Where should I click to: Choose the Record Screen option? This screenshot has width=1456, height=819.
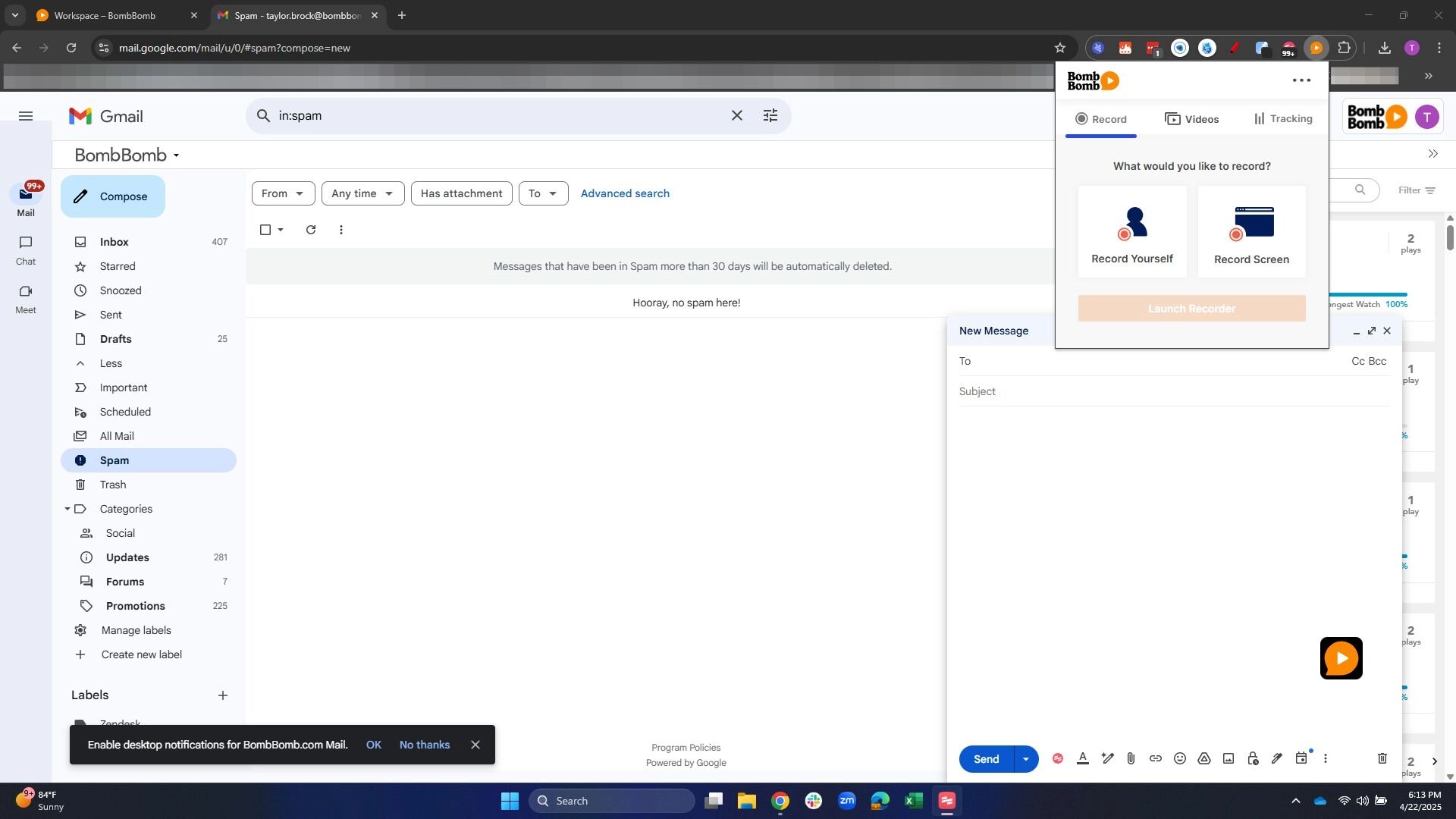point(1251,232)
